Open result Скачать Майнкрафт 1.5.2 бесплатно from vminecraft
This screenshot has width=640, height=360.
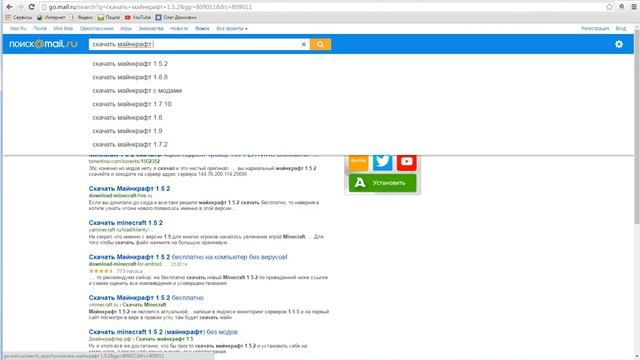click(146, 298)
